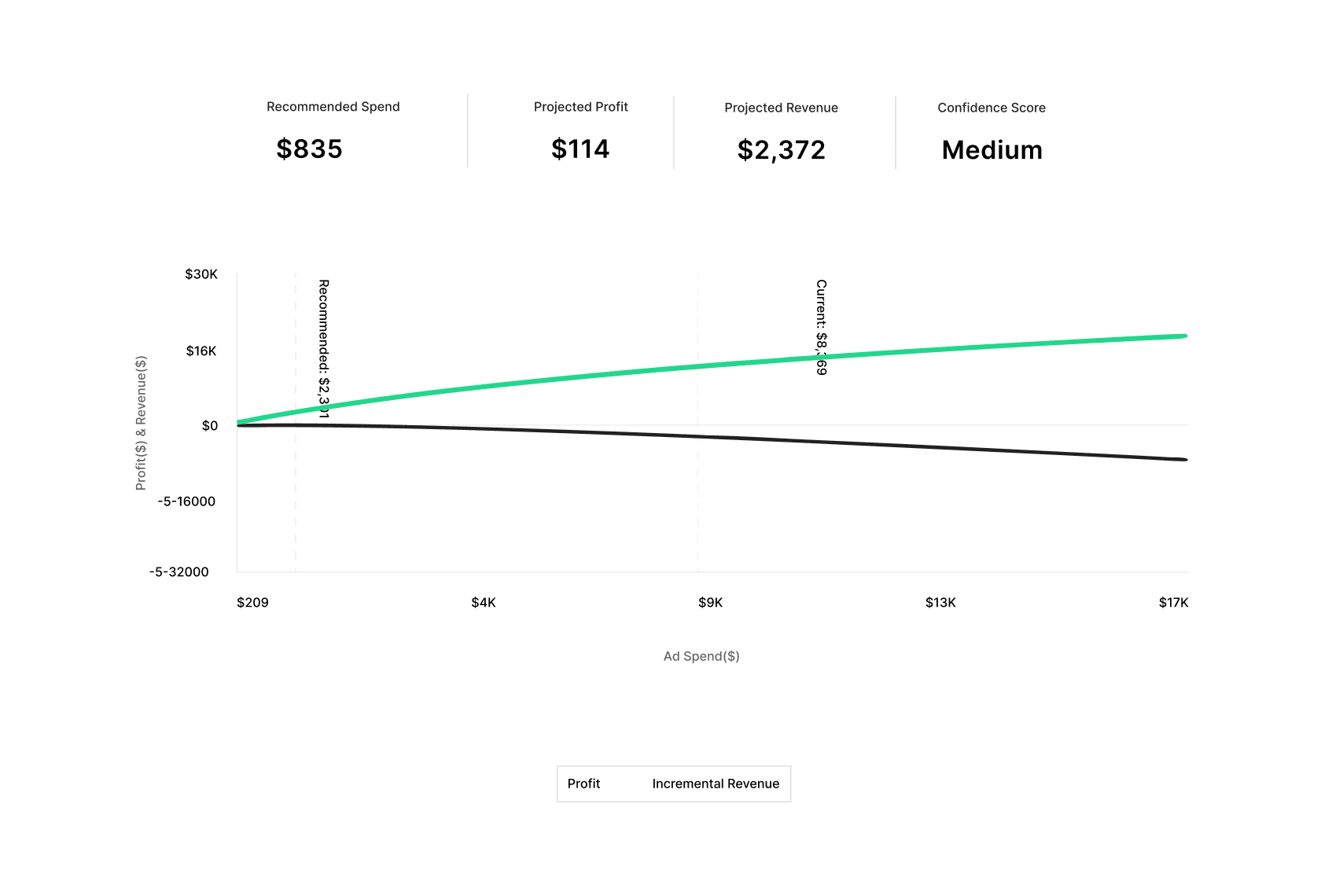The width and height of the screenshot is (1321, 896).
Task: Select the Medium confidence score value
Action: point(992,149)
